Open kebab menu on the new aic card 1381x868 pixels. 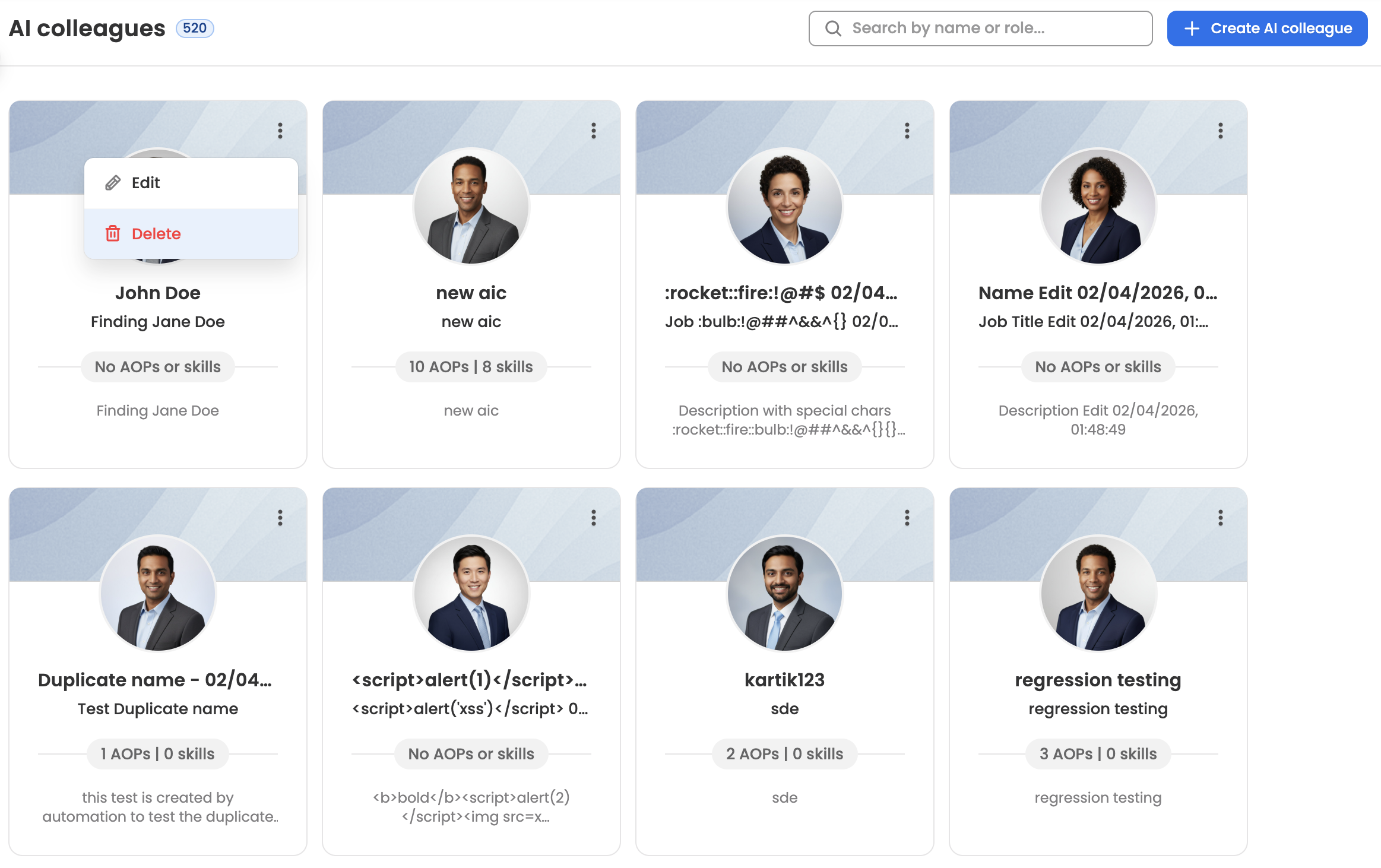coord(593,131)
